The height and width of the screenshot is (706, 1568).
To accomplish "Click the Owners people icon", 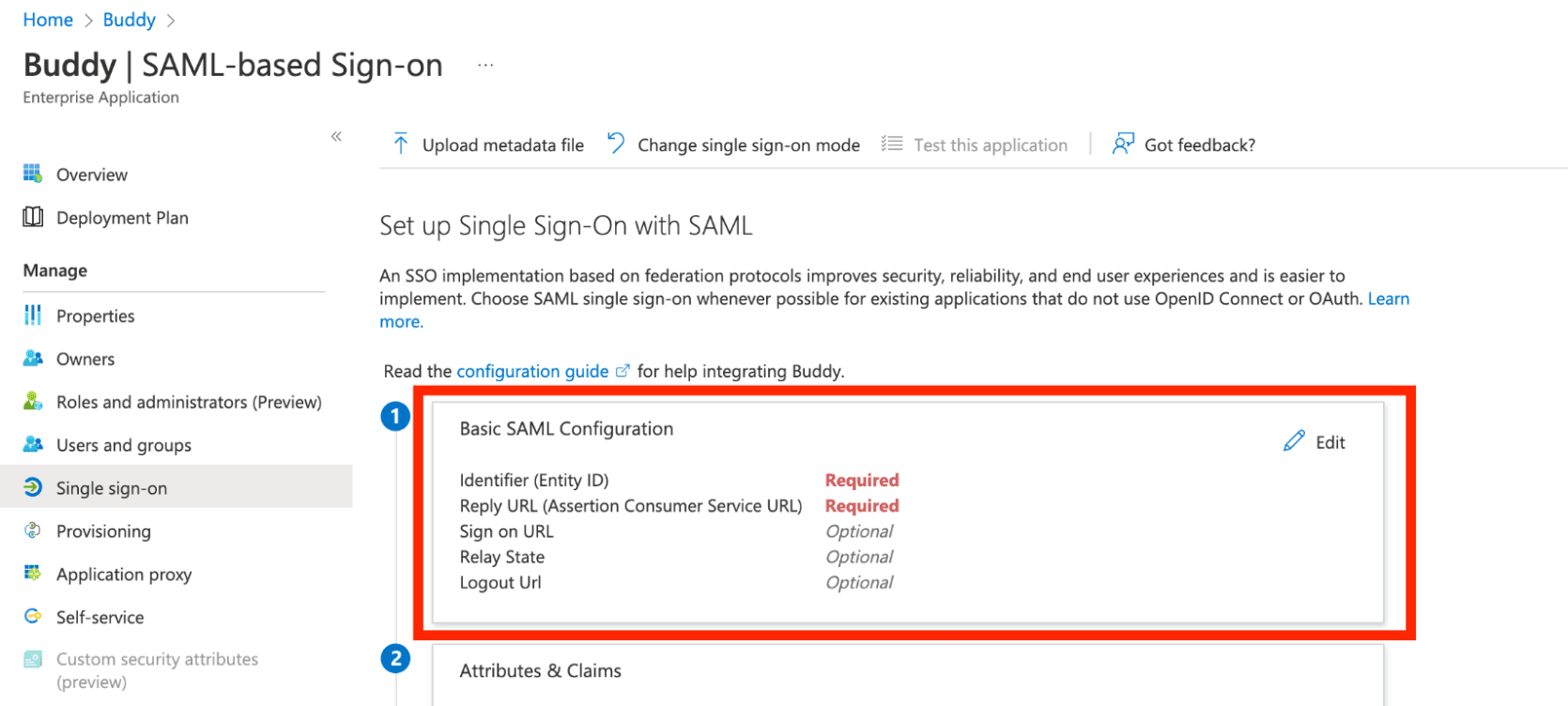I will [x=33, y=359].
